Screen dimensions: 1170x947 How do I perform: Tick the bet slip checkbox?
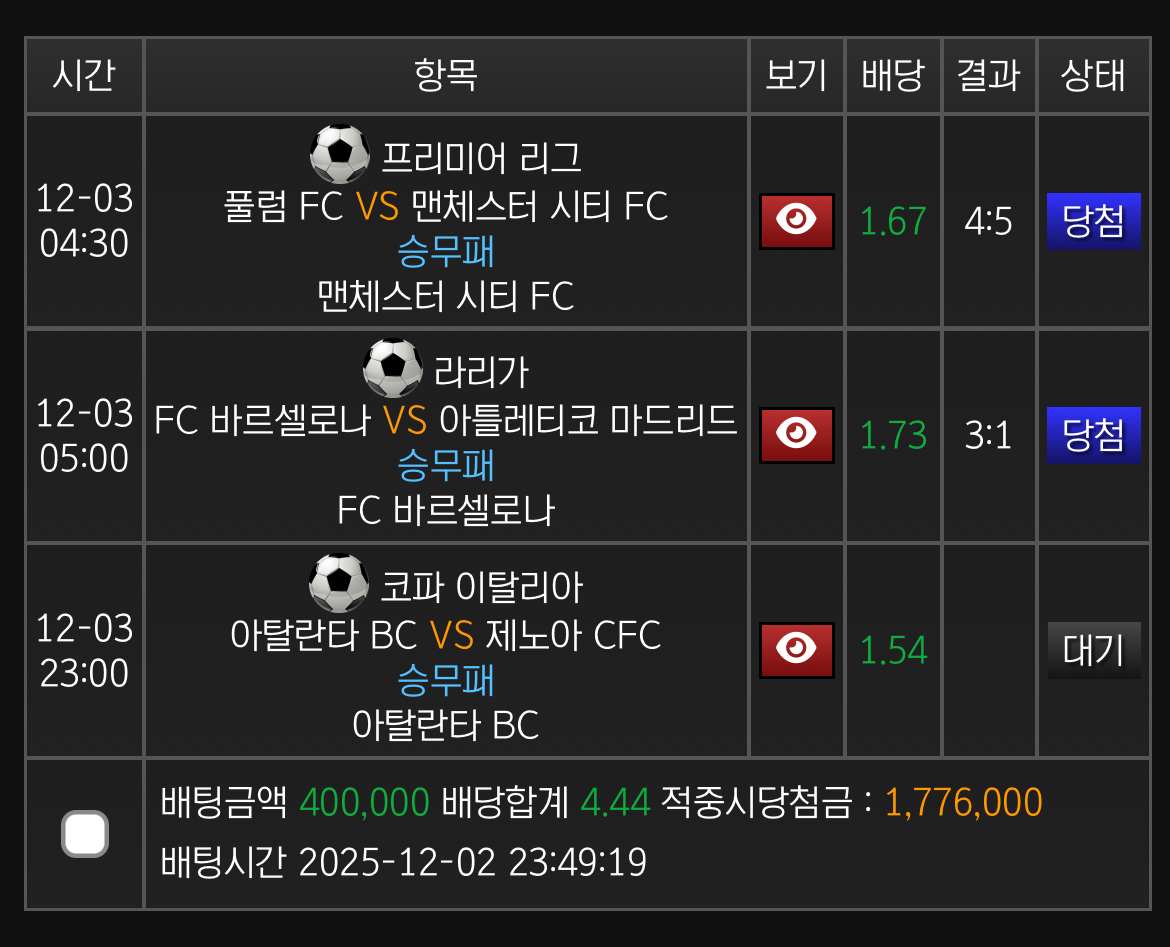(85, 834)
